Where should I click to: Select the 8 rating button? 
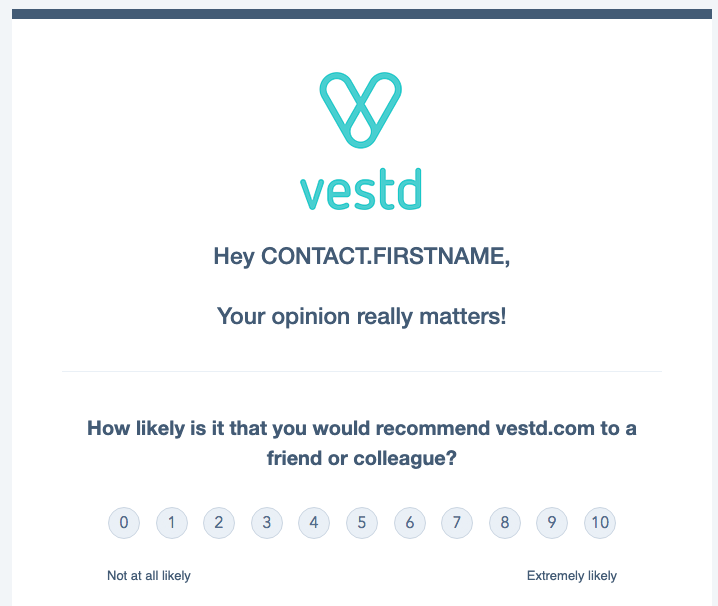(505, 523)
